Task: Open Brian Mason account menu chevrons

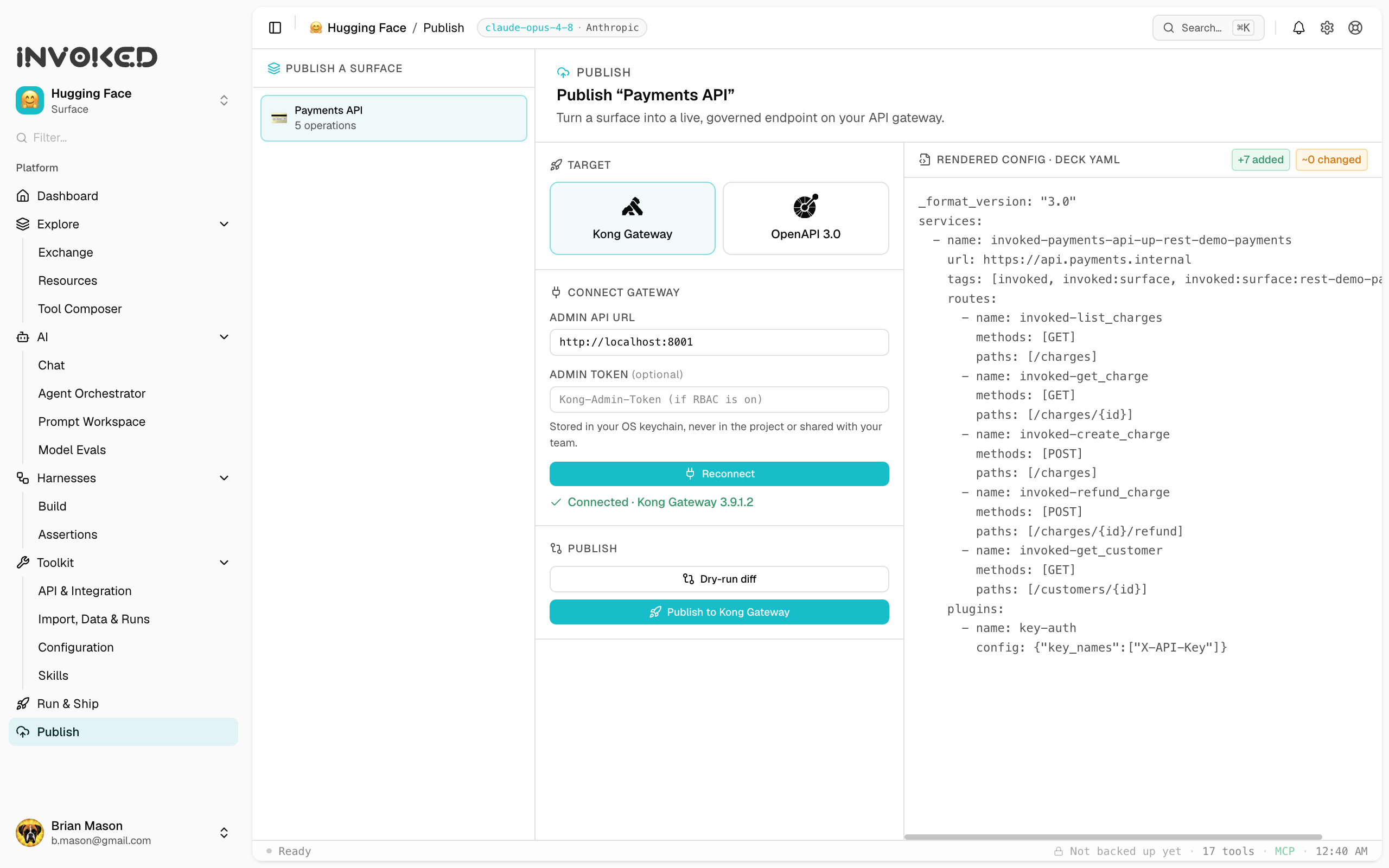Action: pos(224,832)
